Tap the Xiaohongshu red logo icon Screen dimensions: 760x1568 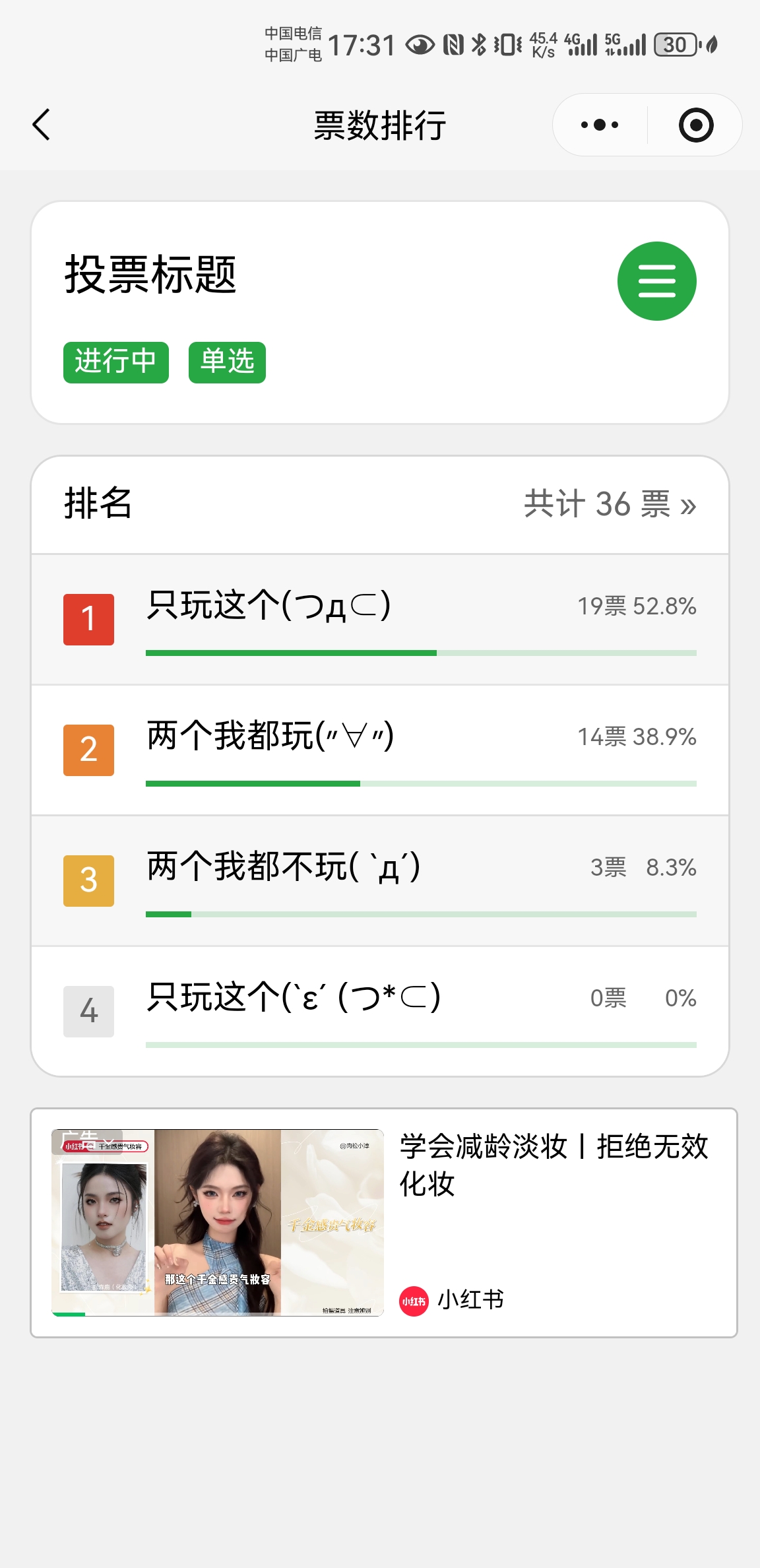click(414, 1301)
